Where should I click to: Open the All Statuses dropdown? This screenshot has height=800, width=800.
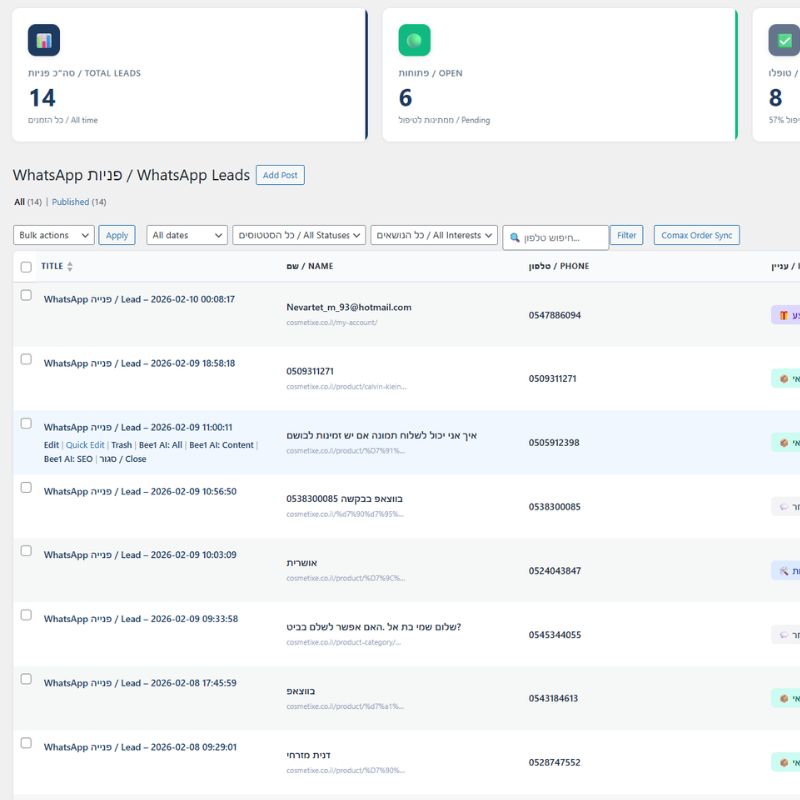299,235
